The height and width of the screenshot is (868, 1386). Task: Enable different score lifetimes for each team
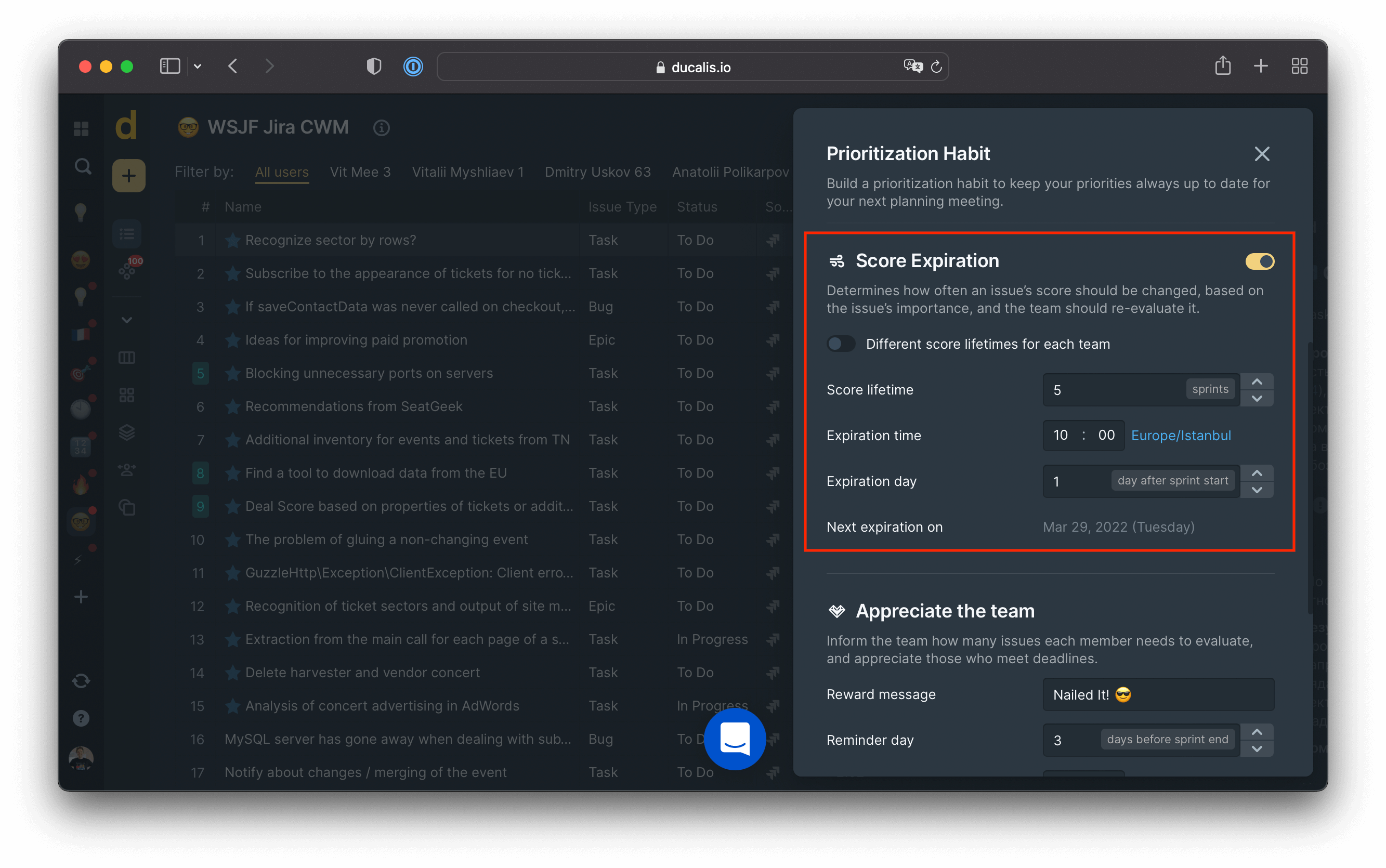coord(841,344)
